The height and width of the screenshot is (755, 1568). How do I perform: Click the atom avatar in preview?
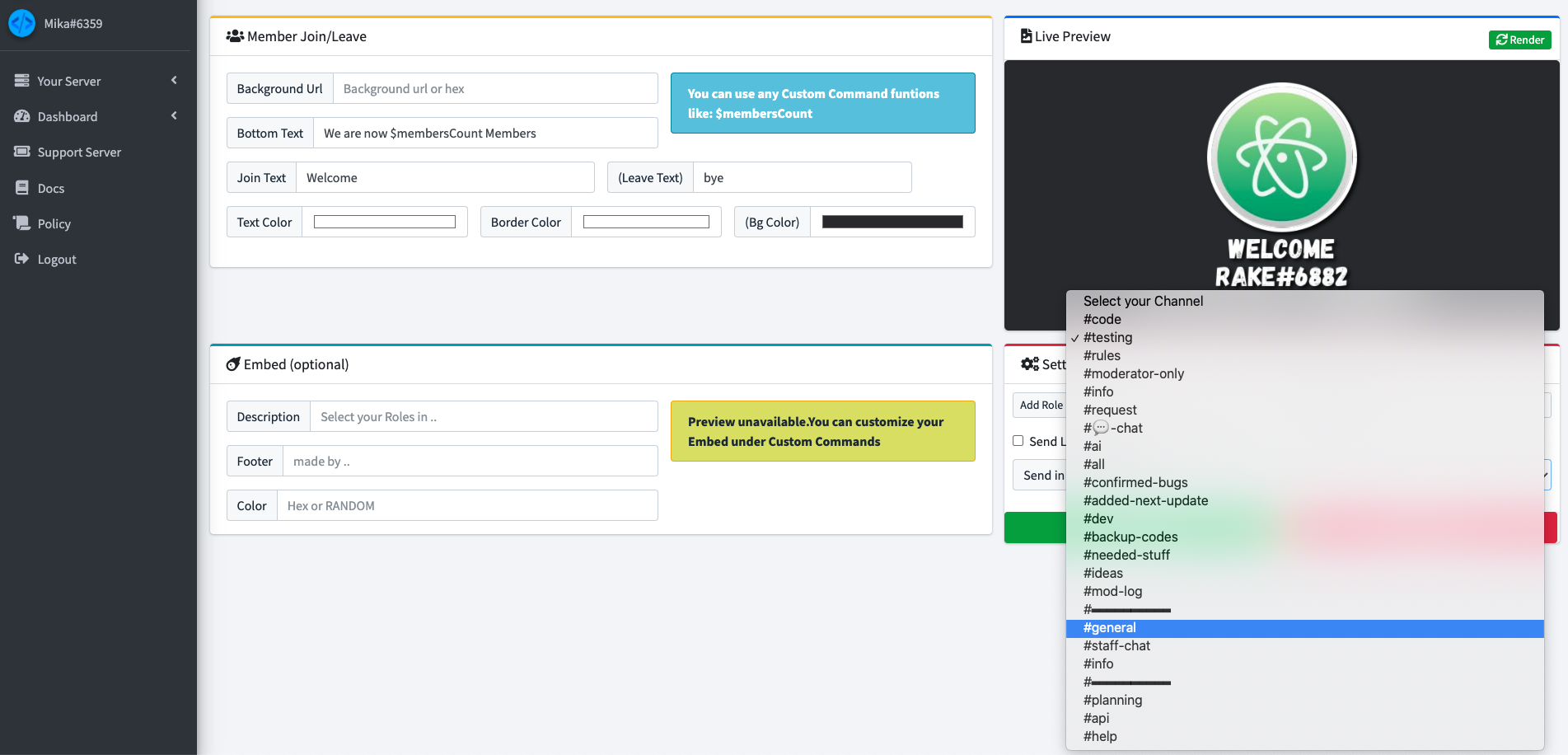(1281, 157)
